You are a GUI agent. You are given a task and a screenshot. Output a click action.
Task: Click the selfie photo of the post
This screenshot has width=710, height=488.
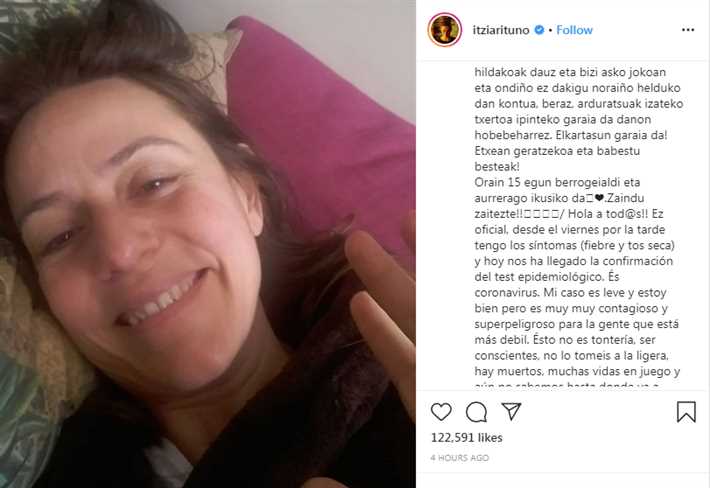click(208, 244)
